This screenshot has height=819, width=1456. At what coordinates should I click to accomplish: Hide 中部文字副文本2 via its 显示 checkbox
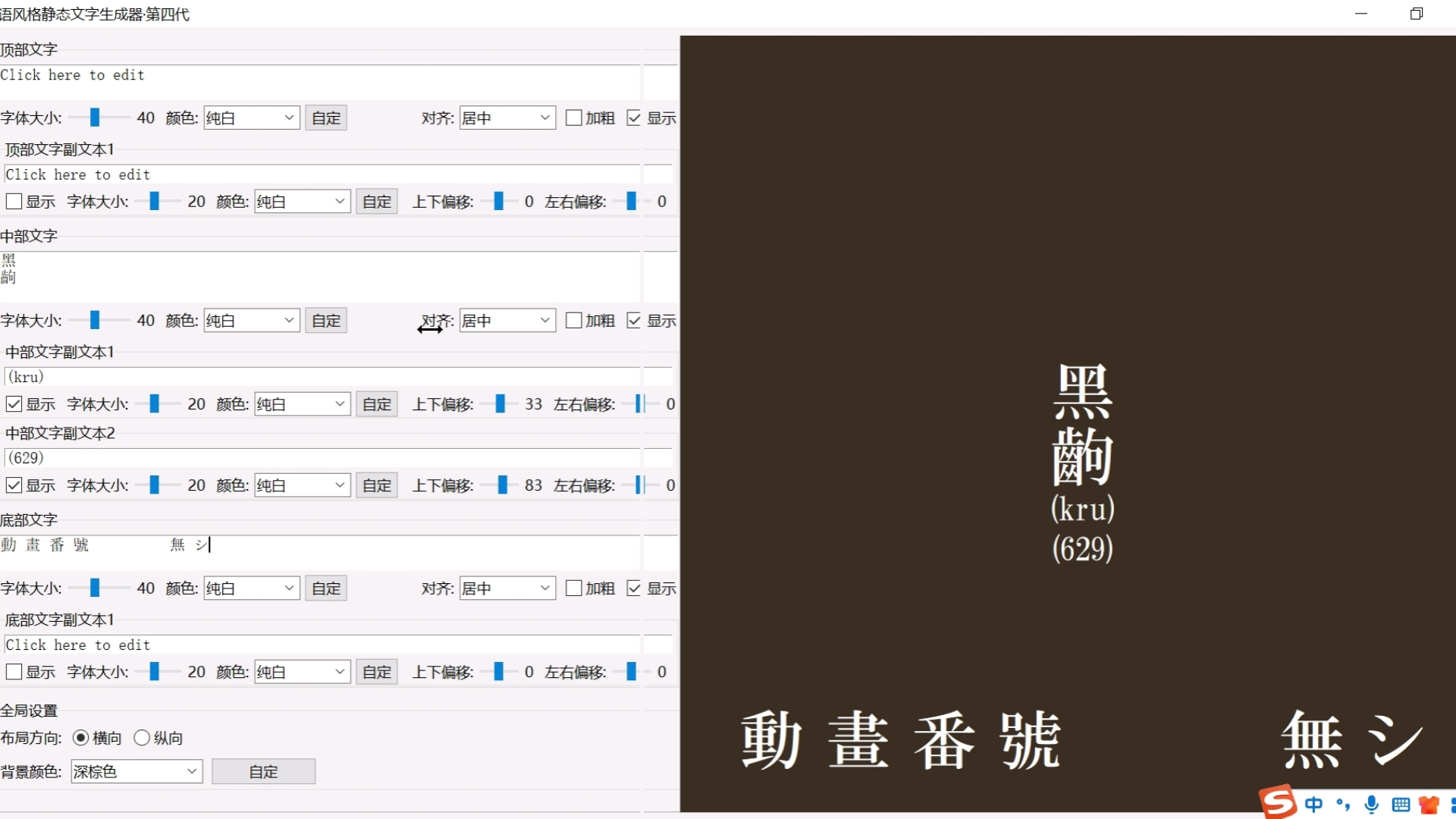pyautogui.click(x=14, y=485)
